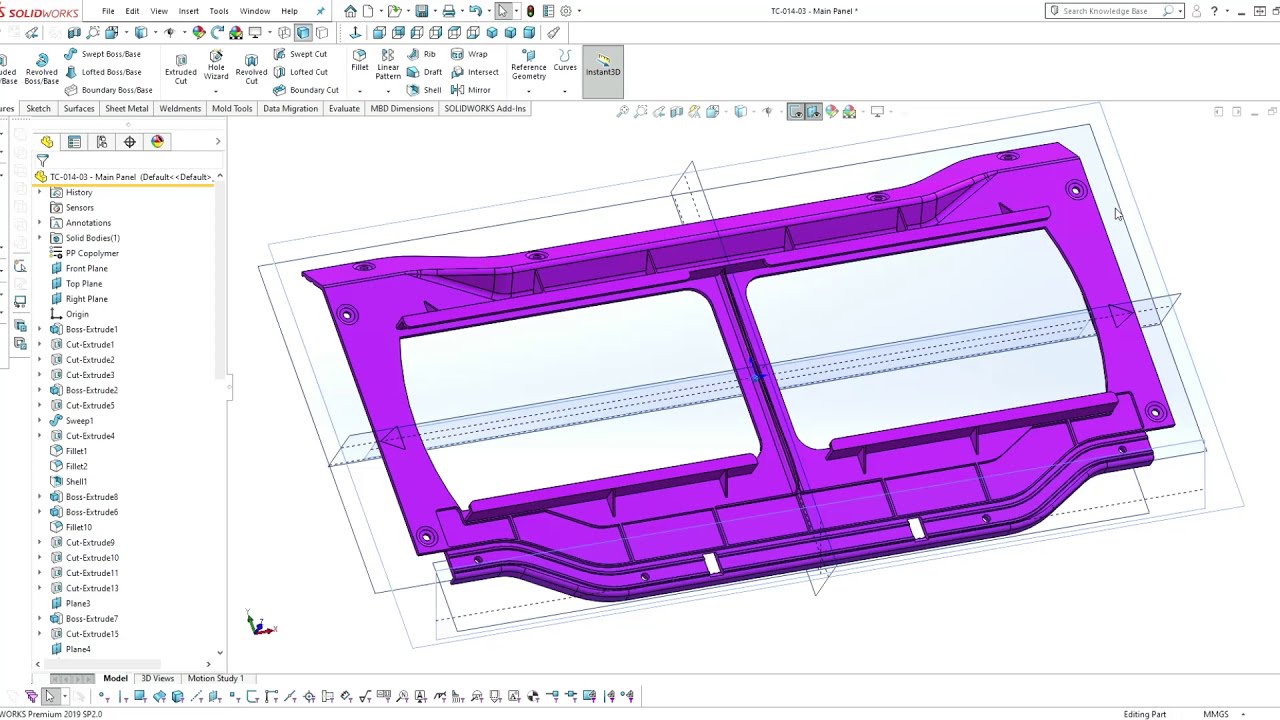Open the MMGS unit system status menu
Image resolution: width=1280 pixels, height=720 pixels.
point(1224,714)
